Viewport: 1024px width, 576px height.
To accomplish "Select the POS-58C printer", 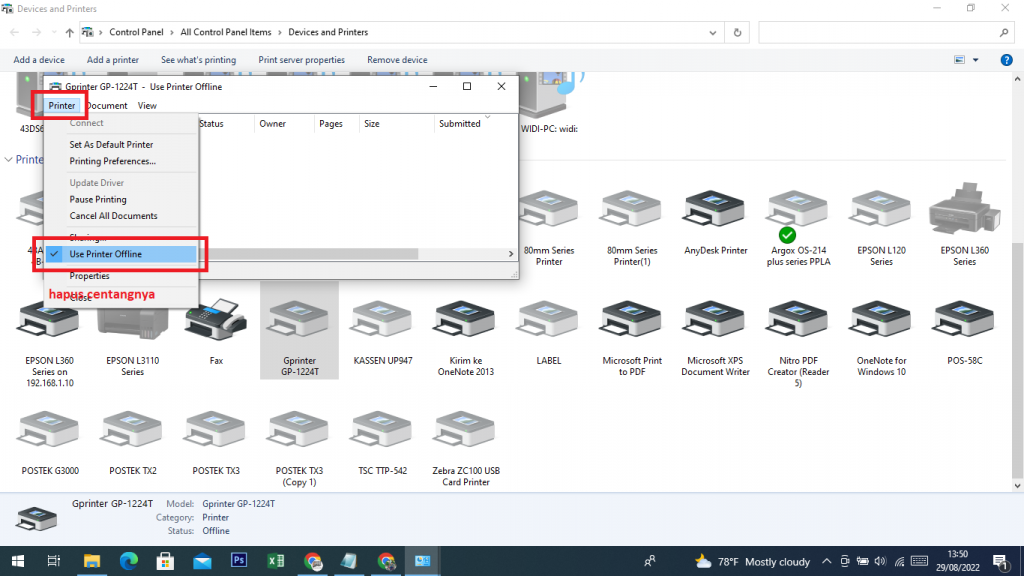I will tap(964, 332).
